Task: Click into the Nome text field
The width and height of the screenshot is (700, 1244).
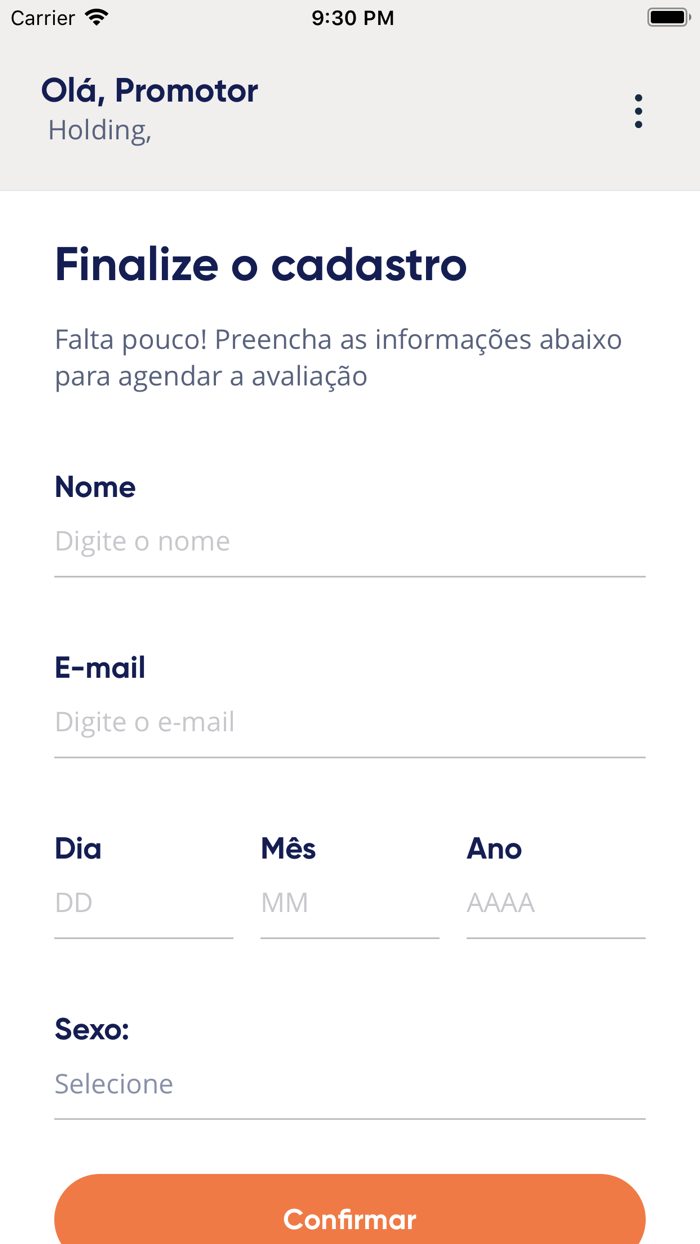Action: (x=350, y=541)
